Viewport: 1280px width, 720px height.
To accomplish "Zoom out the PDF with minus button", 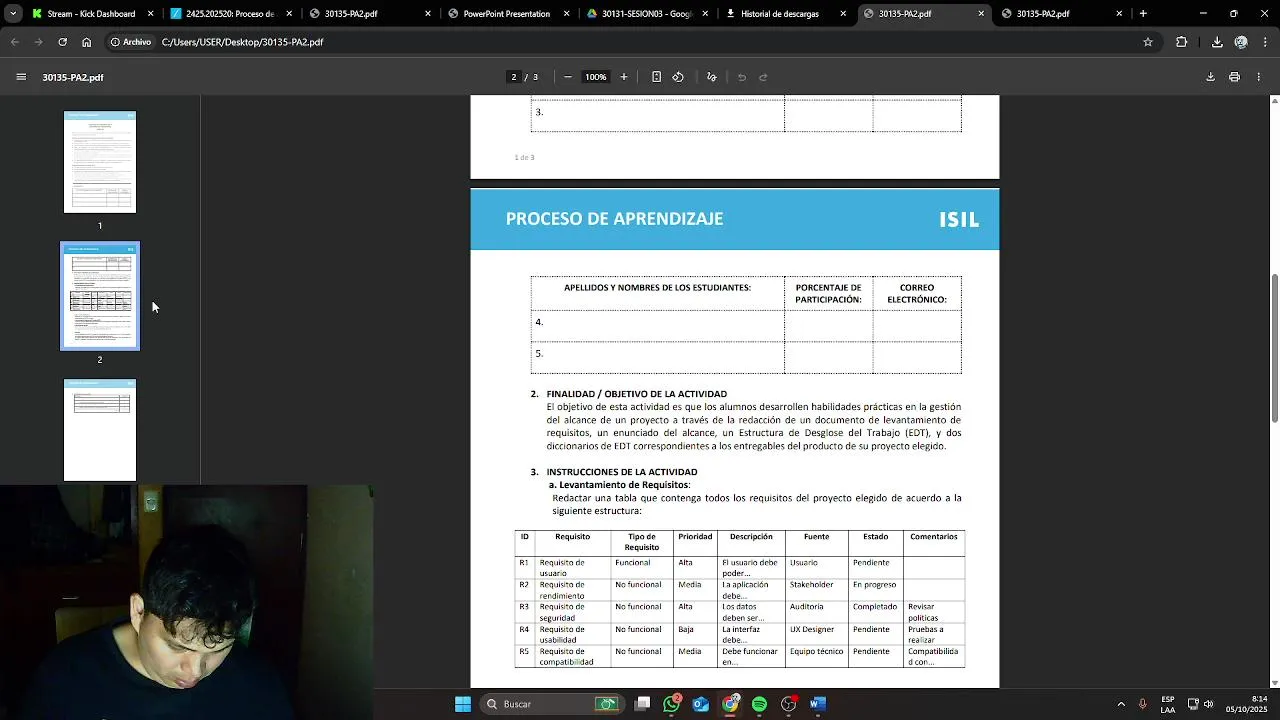I will (x=568, y=77).
